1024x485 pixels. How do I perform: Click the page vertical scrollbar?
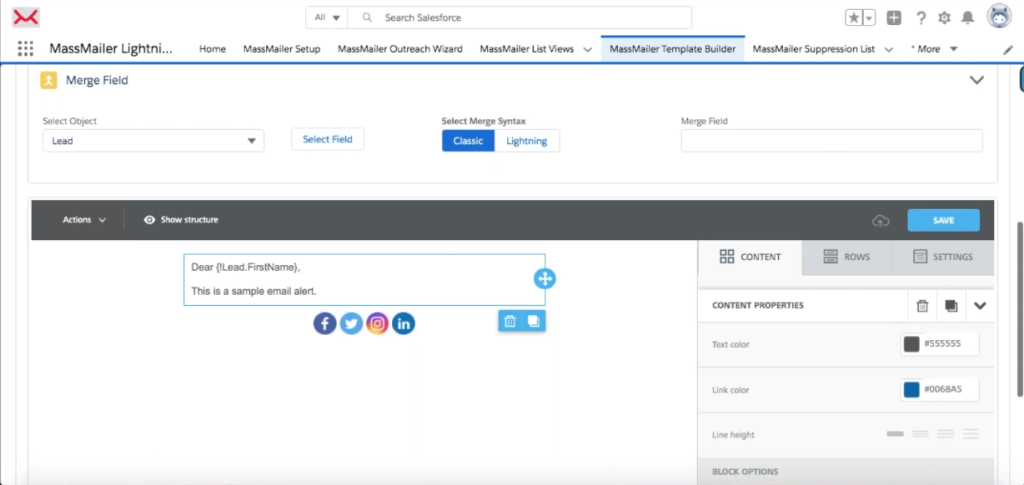1020,309
